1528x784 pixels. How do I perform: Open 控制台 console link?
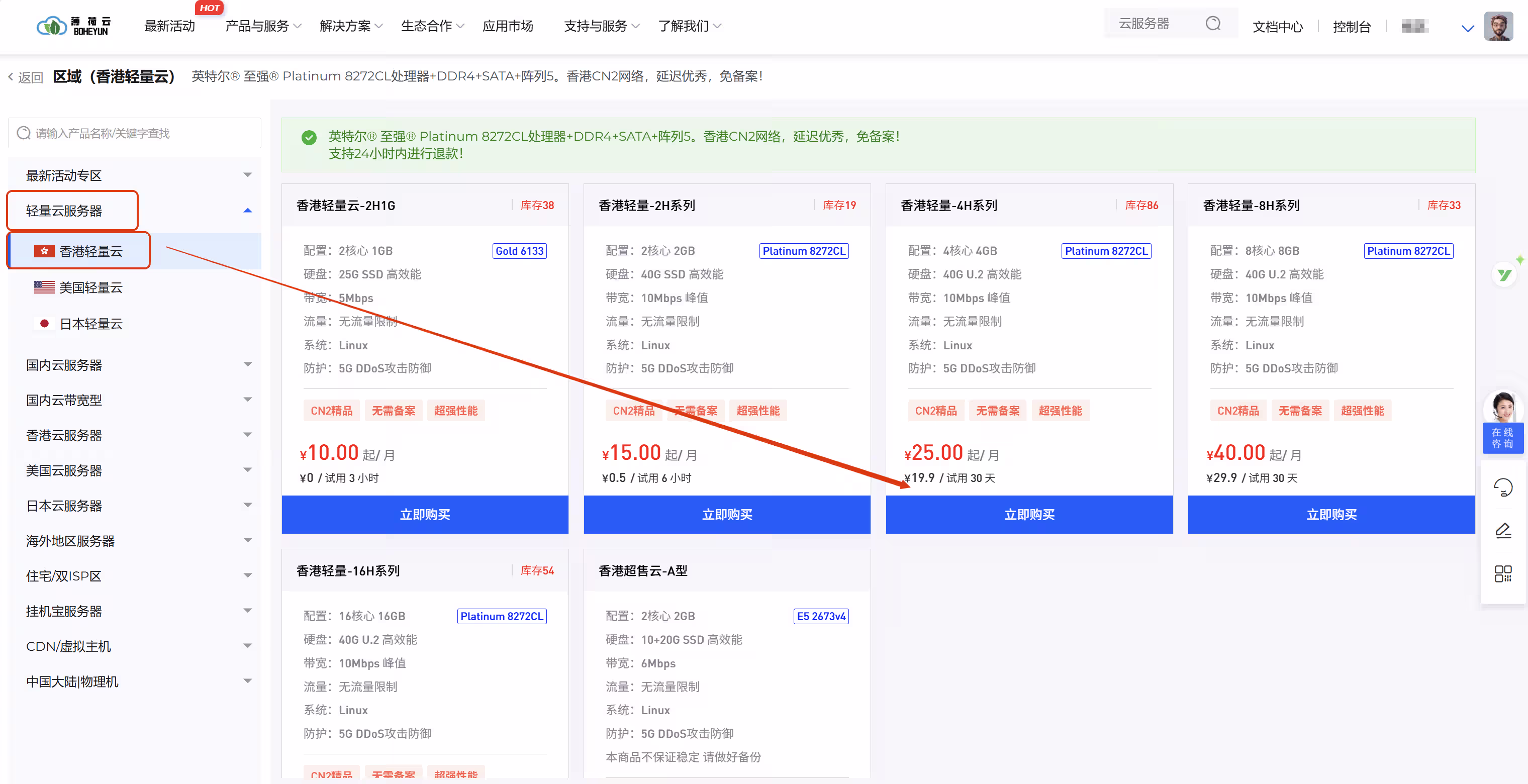click(1352, 27)
